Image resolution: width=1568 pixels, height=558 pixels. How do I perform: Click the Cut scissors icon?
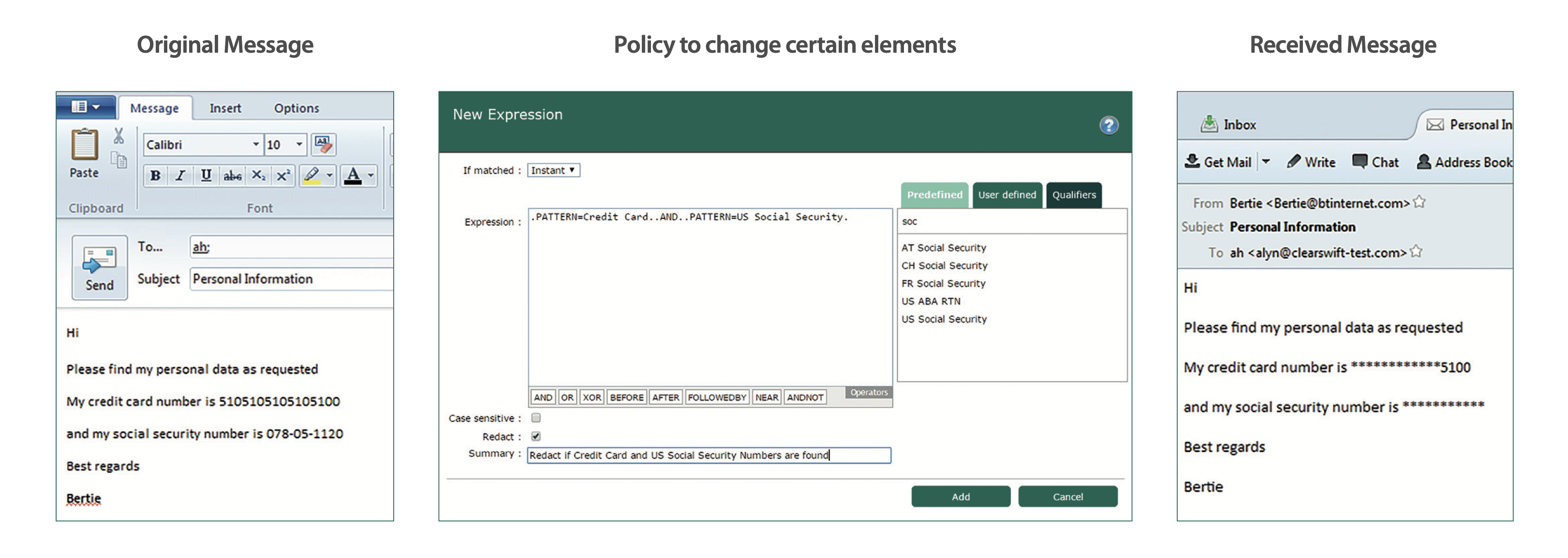[118, 136]
